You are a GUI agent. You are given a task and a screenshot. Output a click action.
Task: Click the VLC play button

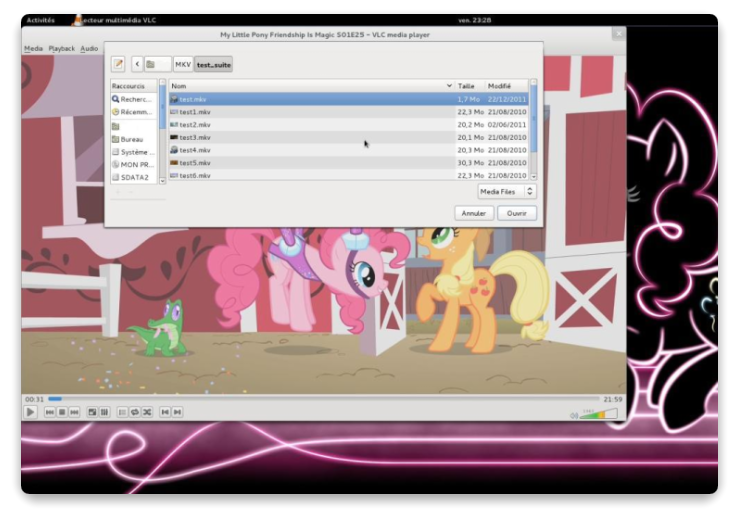[x=30, y=412]
